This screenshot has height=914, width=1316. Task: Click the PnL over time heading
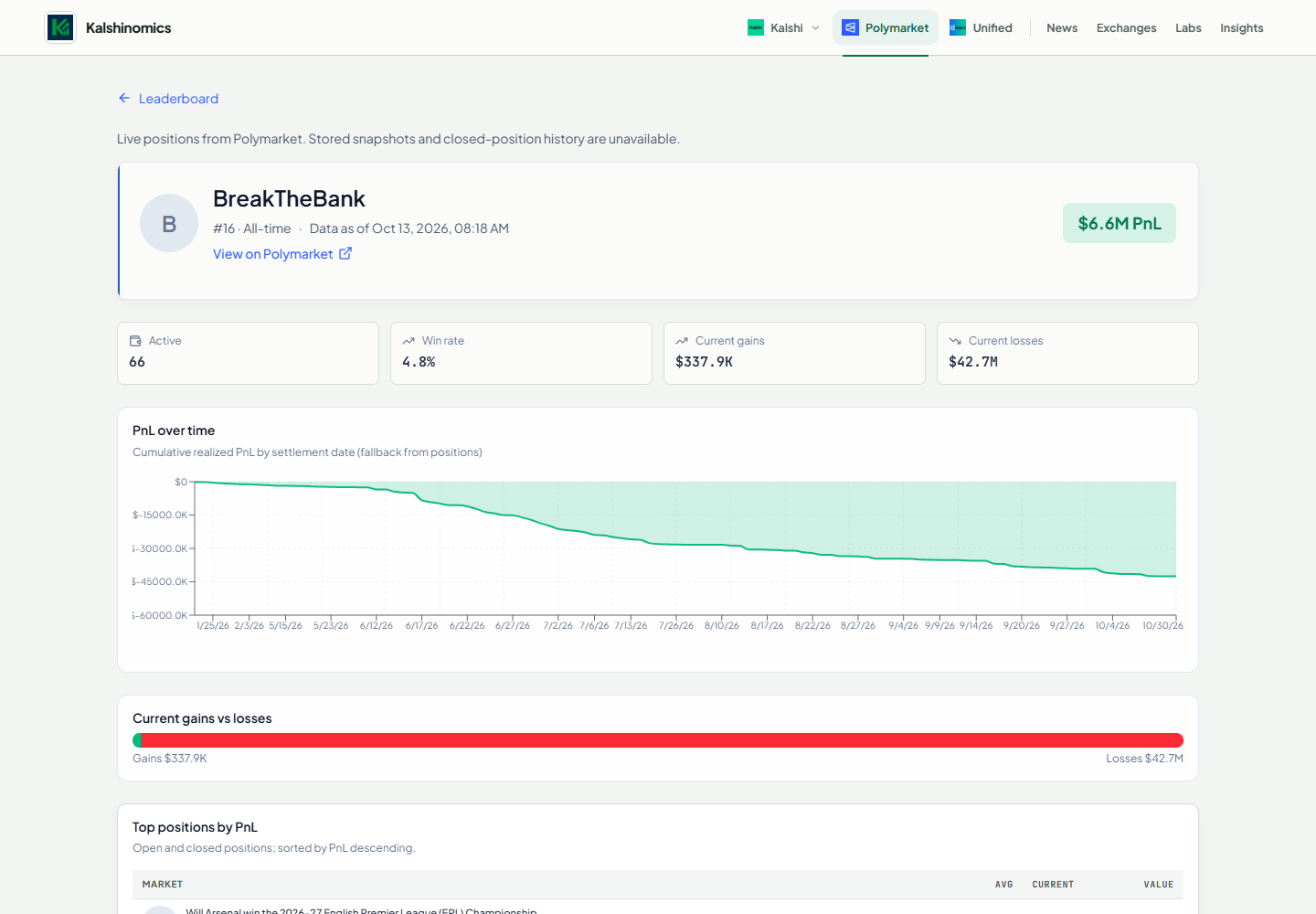pos(174,430)
